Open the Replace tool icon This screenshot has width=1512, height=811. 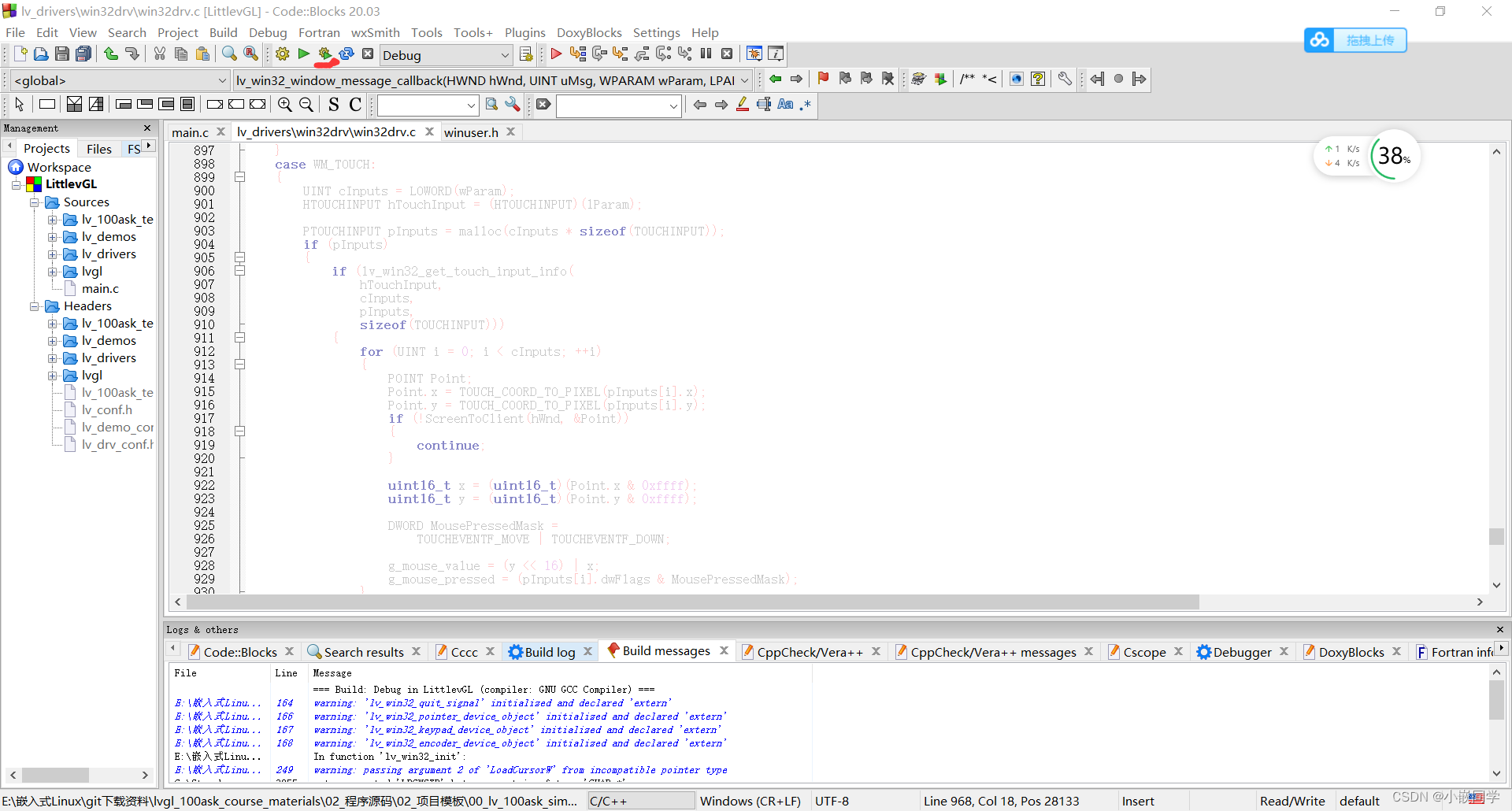click(250, 54)
